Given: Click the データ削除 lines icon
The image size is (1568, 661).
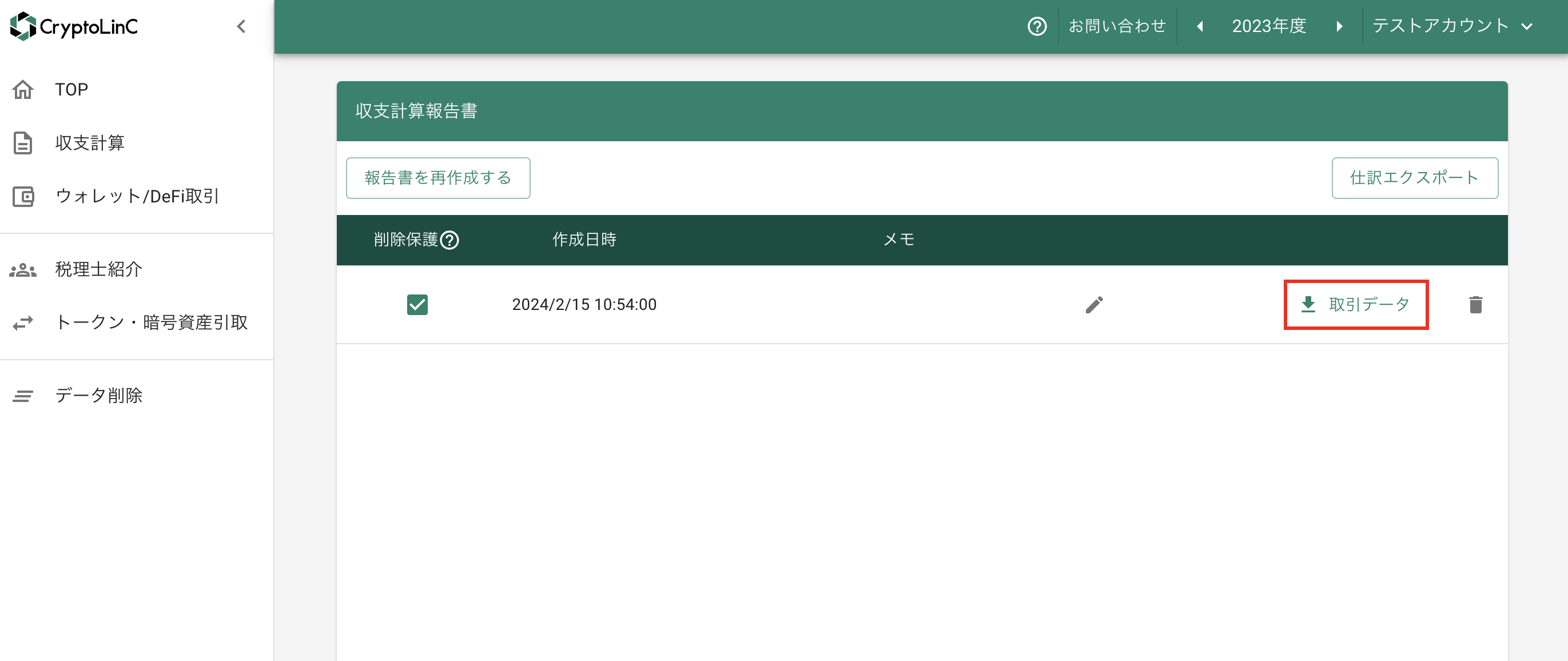Looking at the screenshot, I should tap(23, 396).
